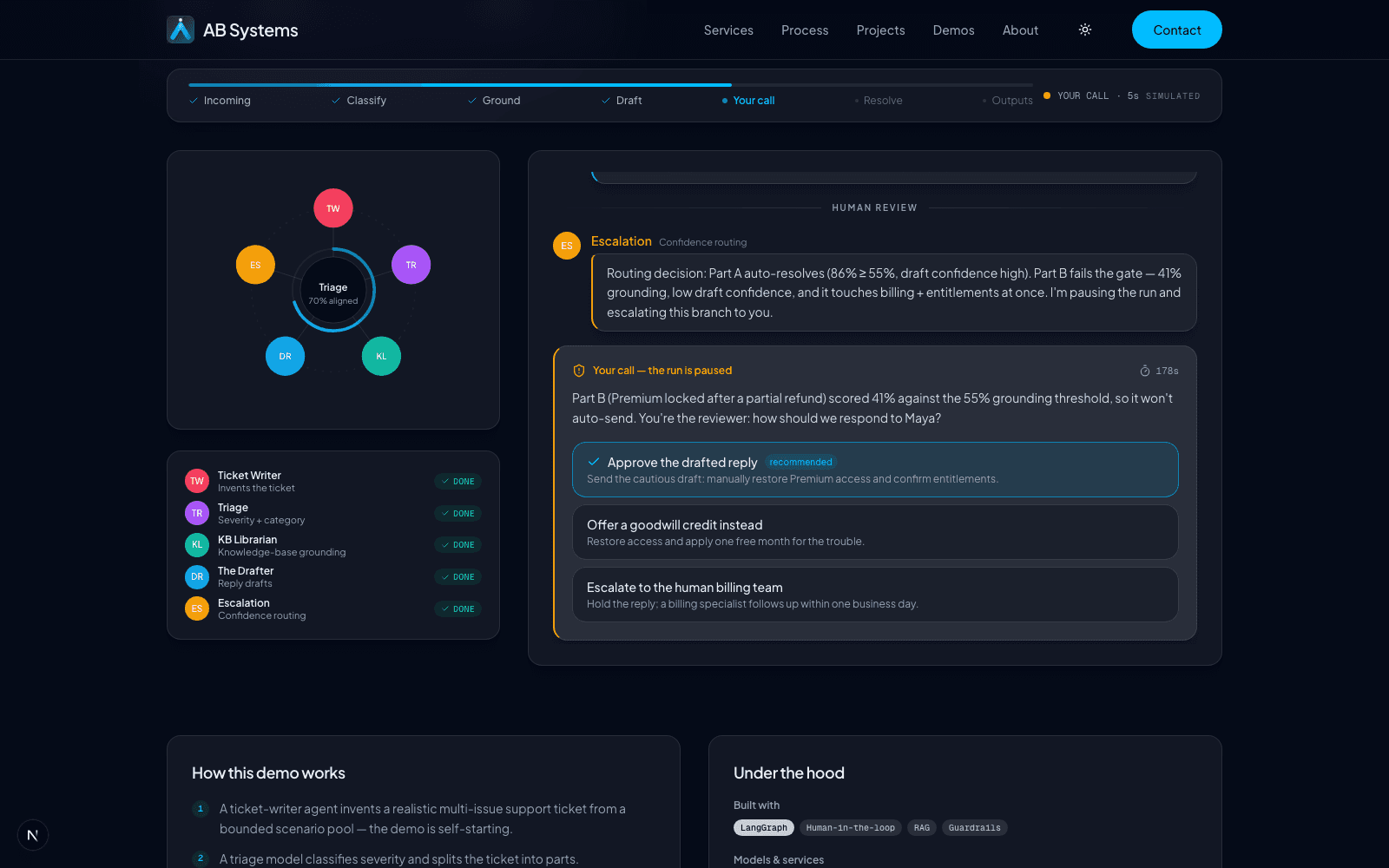Screen dimensions: 1389x868
Task: Click the DONE badge for Ticket Writer
Action: coord(458,482)
